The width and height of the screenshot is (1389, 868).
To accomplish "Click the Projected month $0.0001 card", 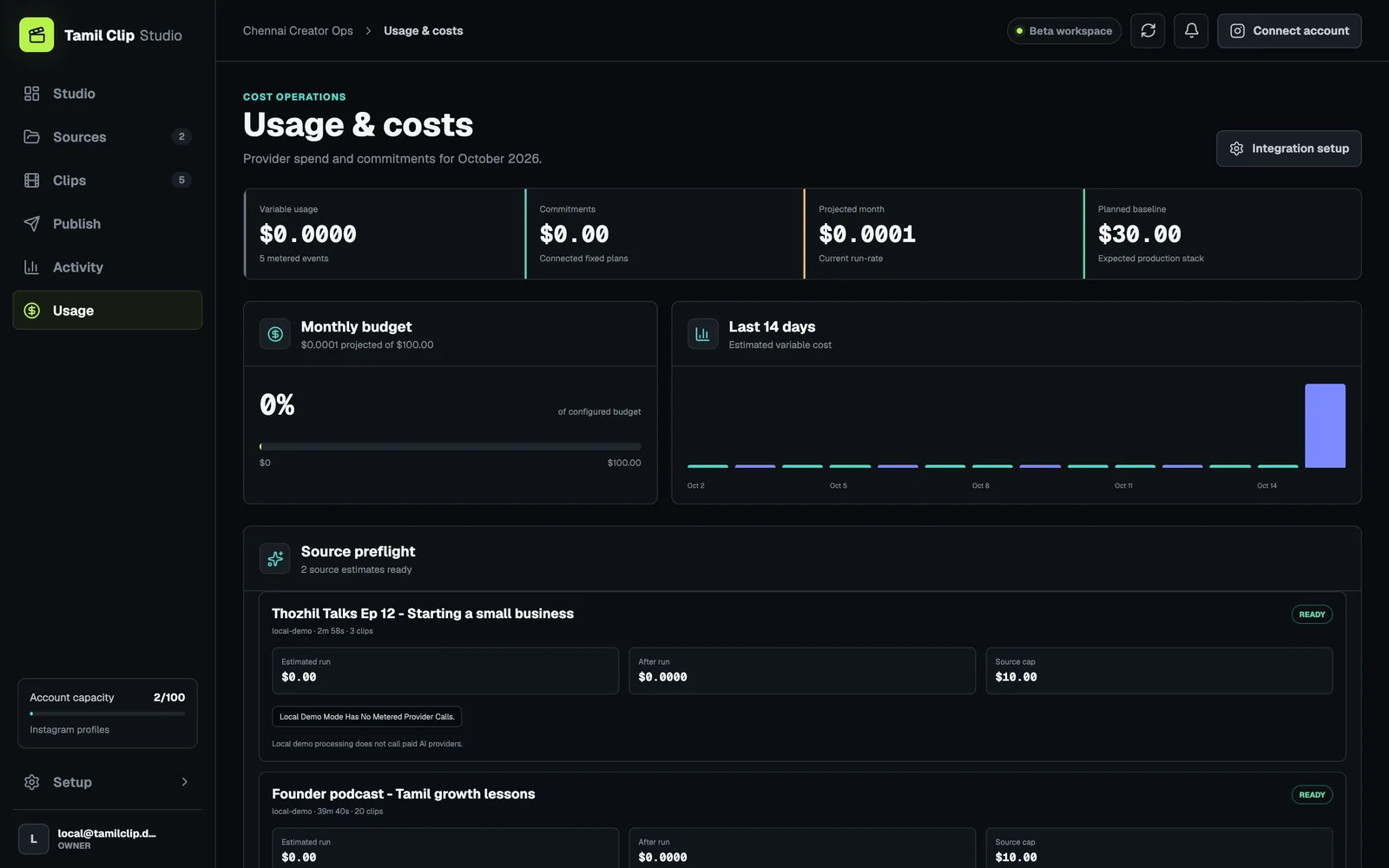I will coord(944,234).
